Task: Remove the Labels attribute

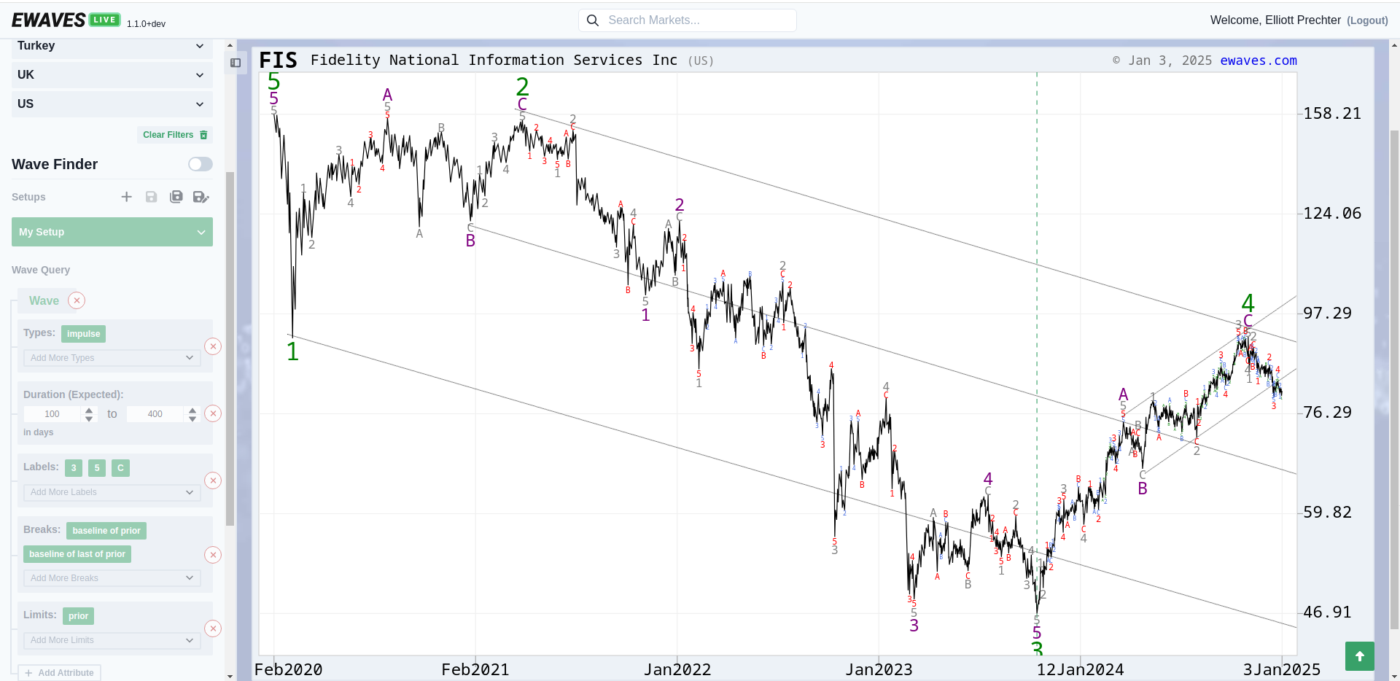Action: point(212,480)
